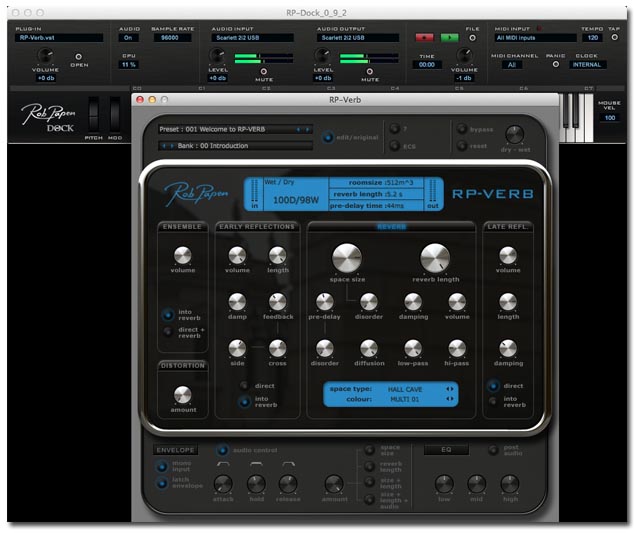This screenshot has width=634, height=533.
Task: Open the AUDIO INPUT Scarlett 2i2 USB selector
Action: pos(253,38)
